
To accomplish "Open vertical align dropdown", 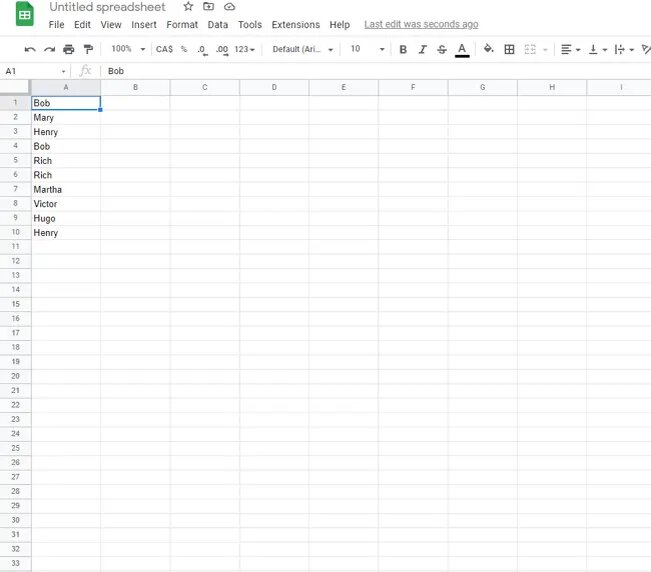I will click(597, 49).
